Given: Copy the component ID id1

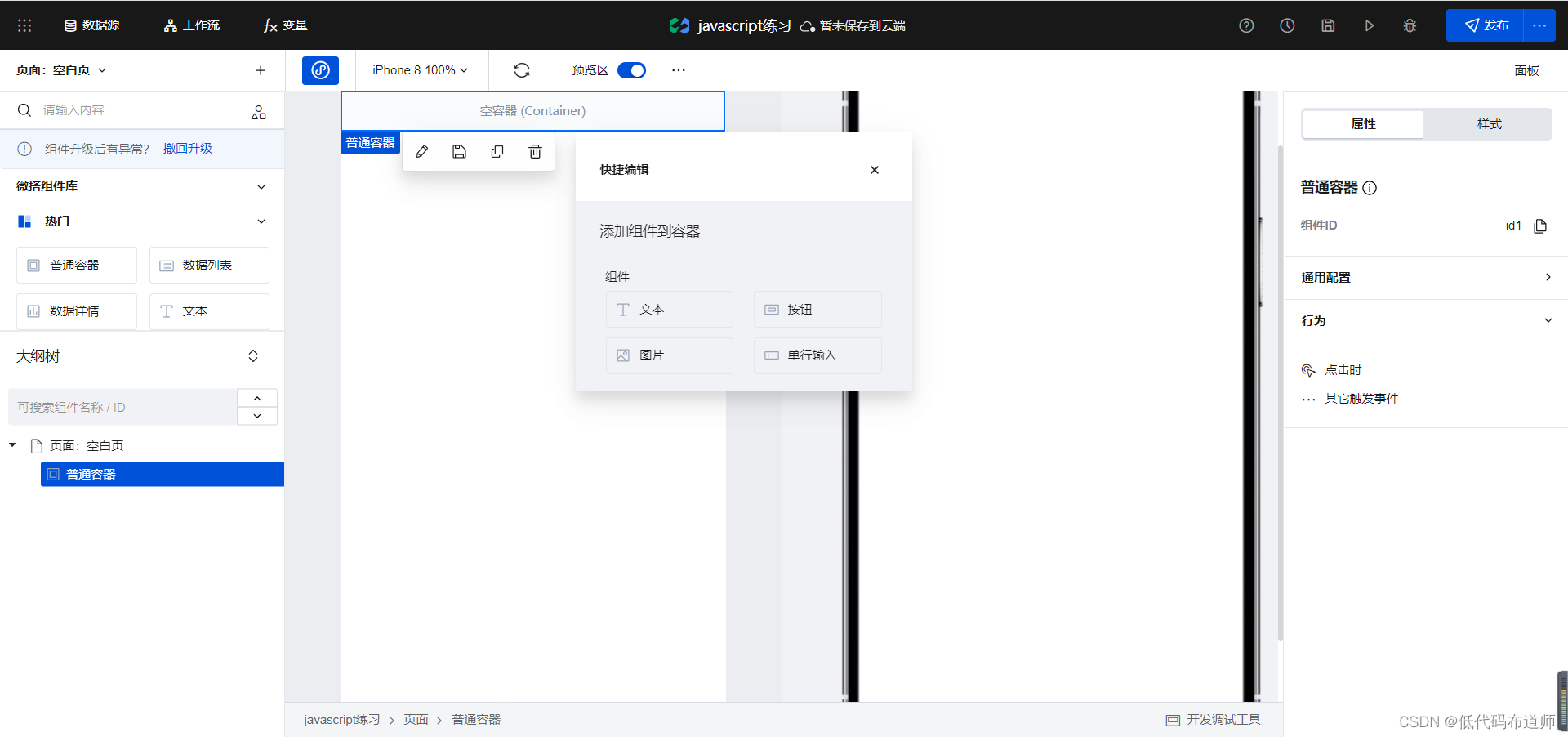Looking at the screenshot, I should click(x=1540, y=226).
